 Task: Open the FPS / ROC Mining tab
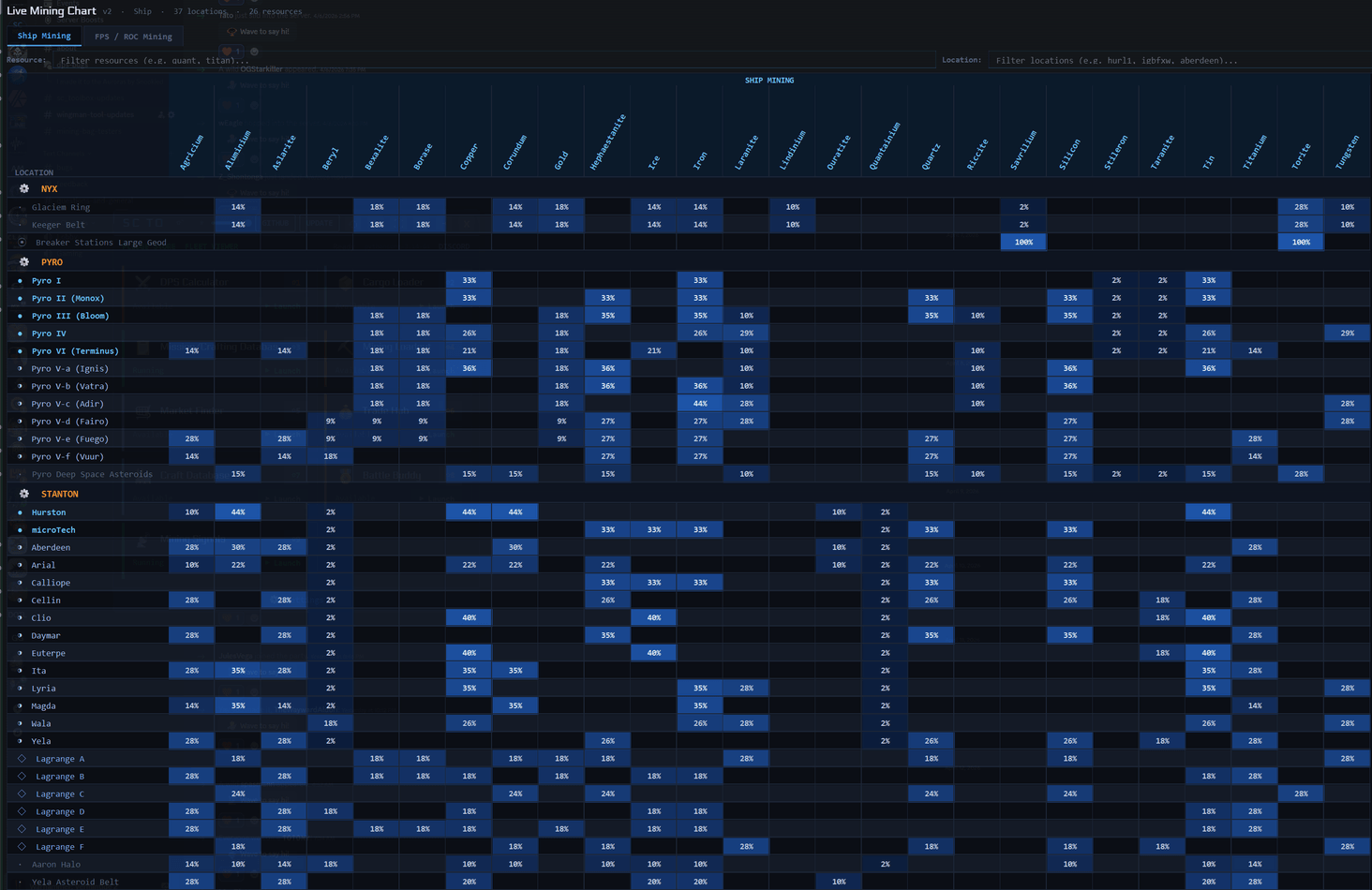click(133, 37)
